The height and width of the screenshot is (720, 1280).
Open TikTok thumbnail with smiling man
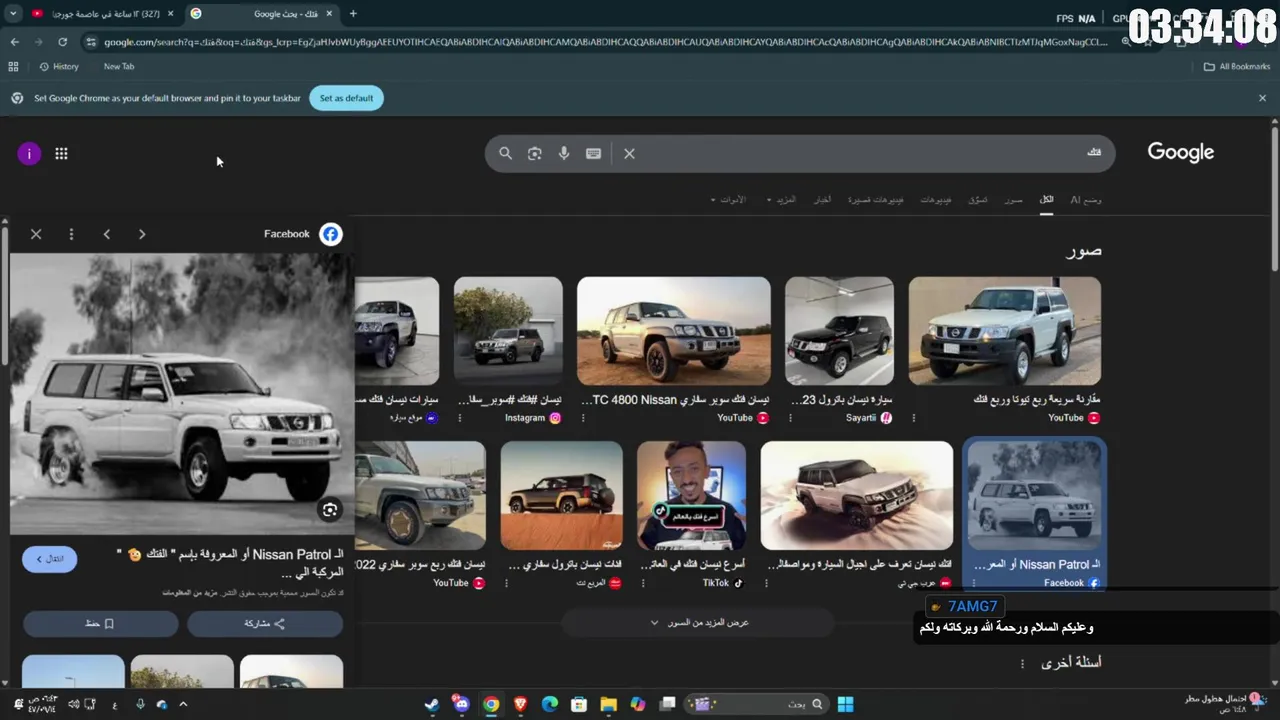point(691,496)
